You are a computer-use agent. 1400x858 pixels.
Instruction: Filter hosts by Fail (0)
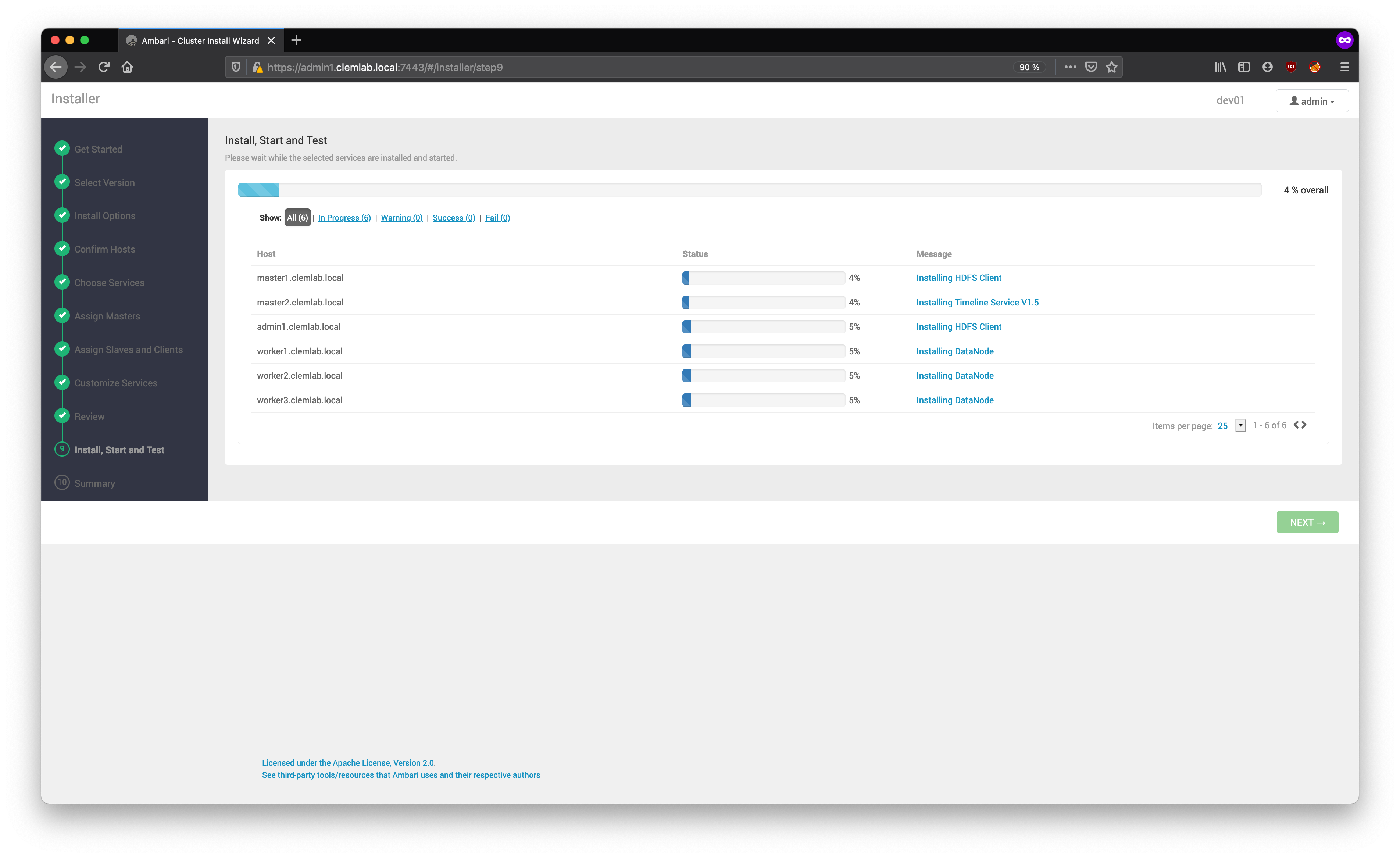point(497,218)
